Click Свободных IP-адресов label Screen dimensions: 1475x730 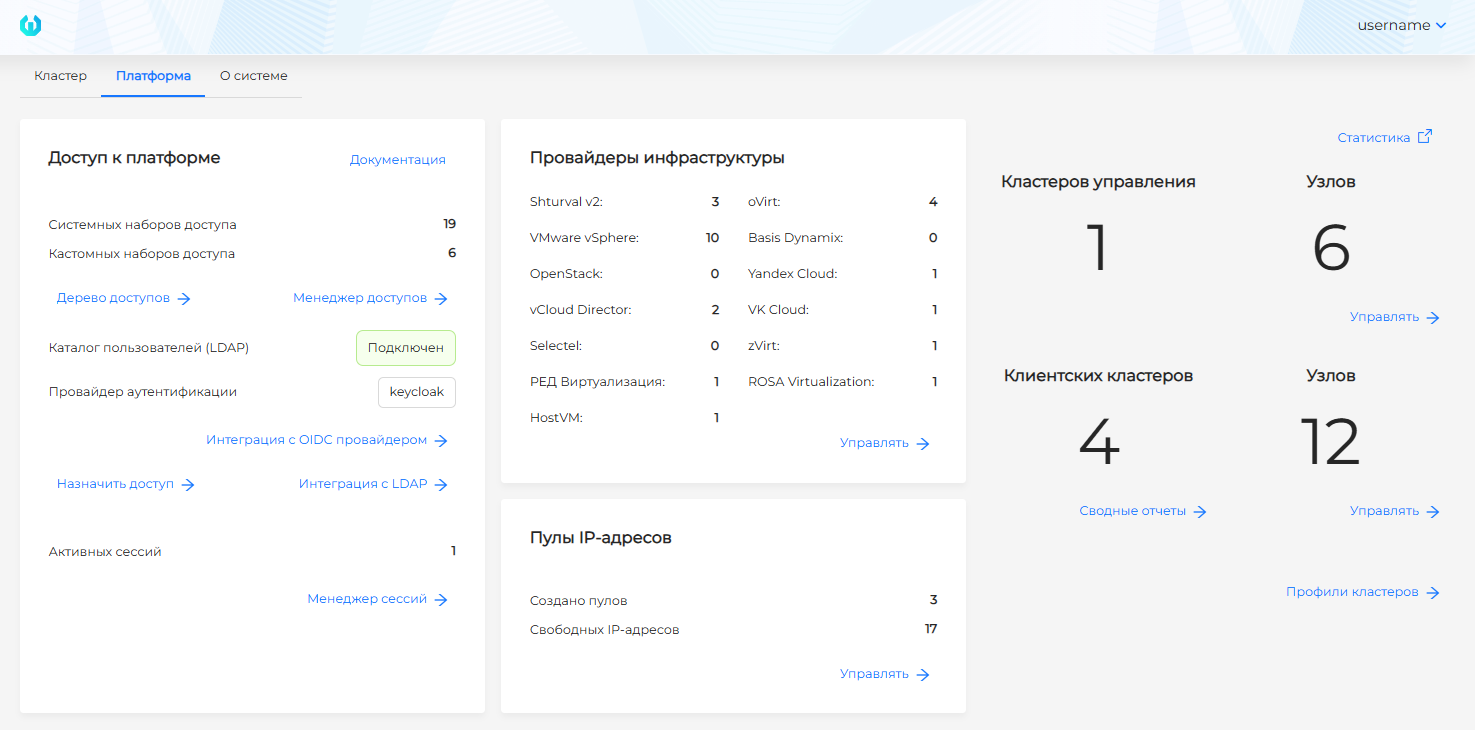[604, 630]
